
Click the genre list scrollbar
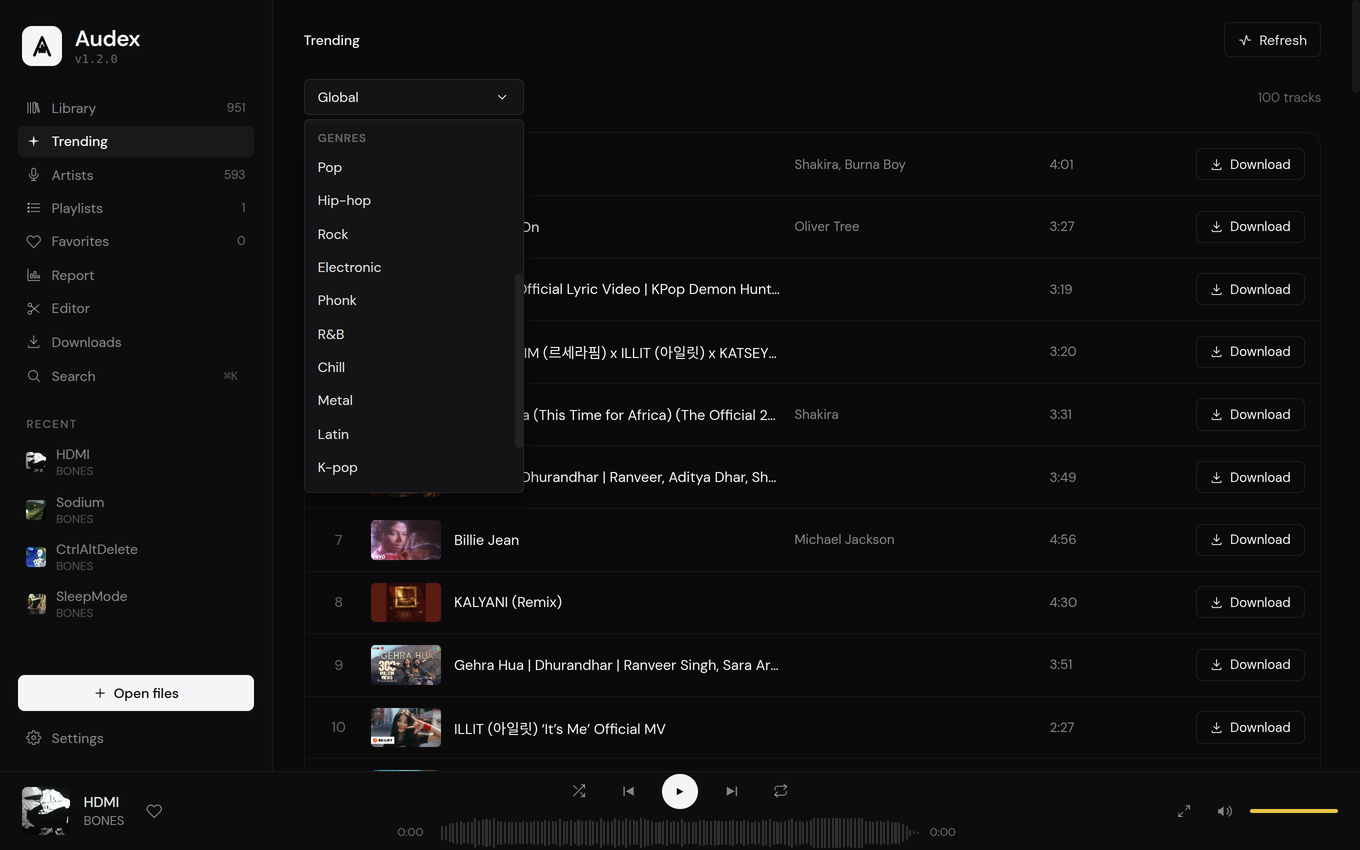coord(518,360)
